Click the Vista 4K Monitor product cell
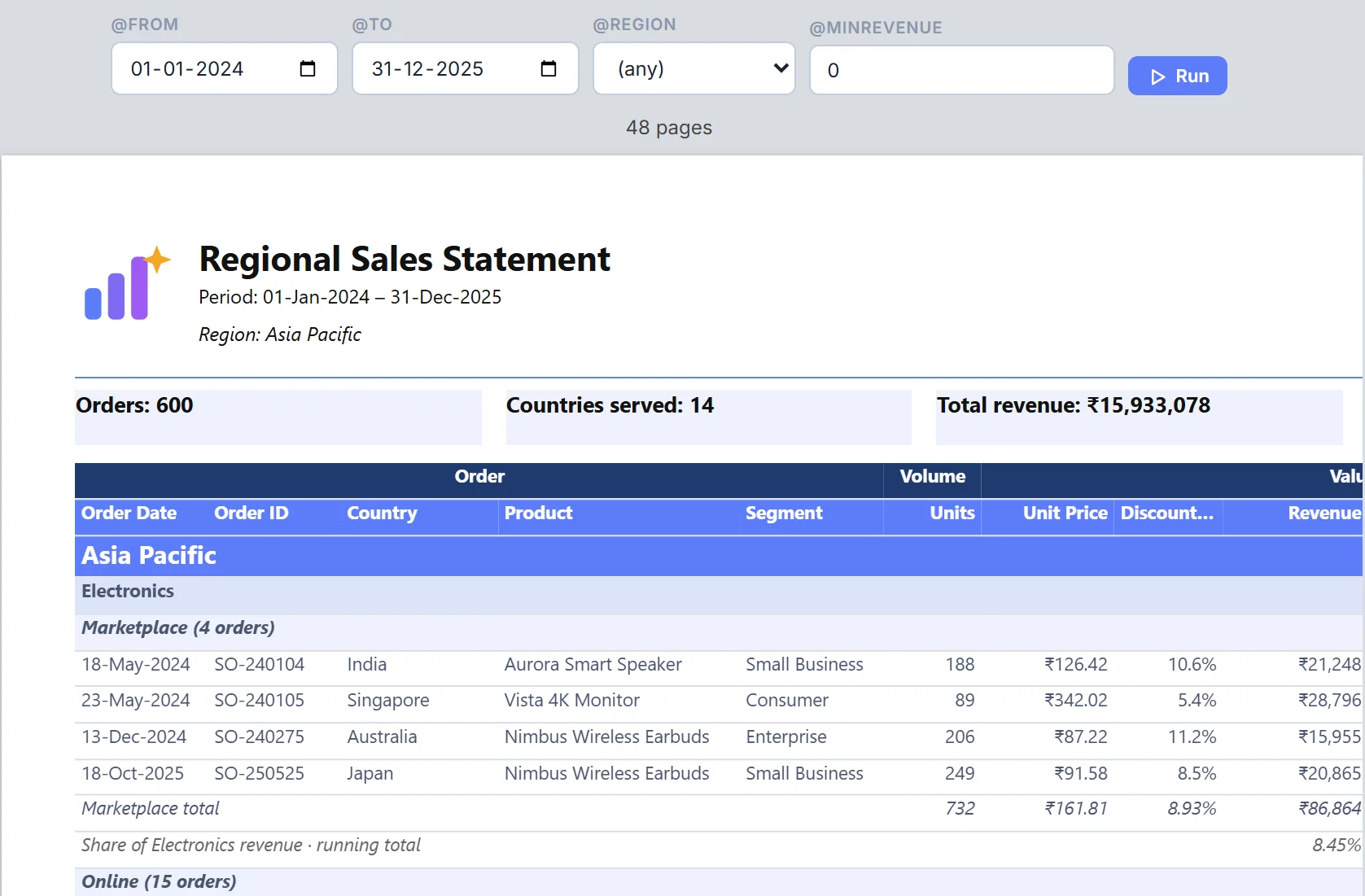The image size is (1365, 896). (x=572, y=701)
